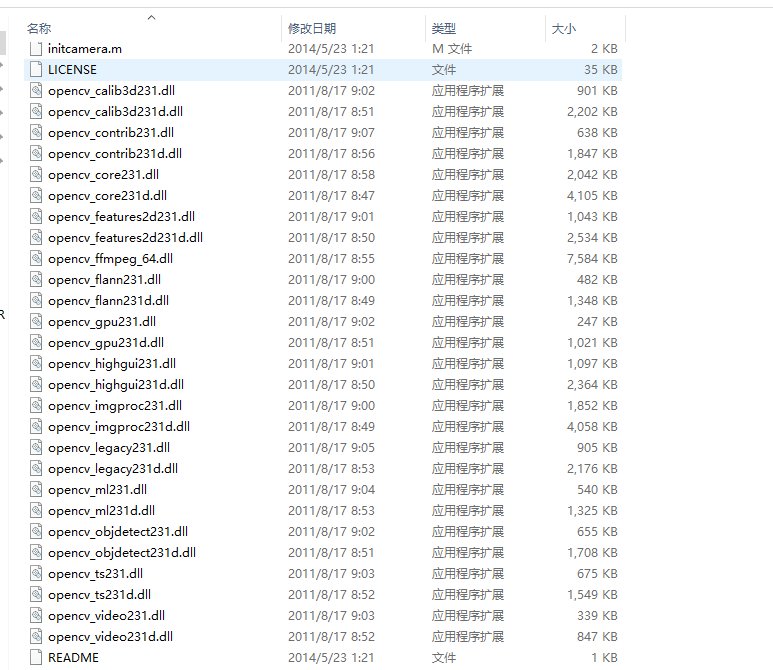This screenshot has height=670, width=773.
Task: Select the file name opencv_objdetect231.dll
Action: click(118, 532)
